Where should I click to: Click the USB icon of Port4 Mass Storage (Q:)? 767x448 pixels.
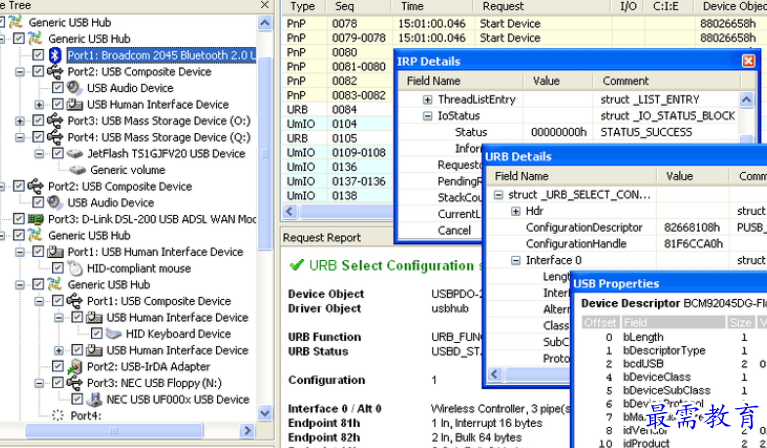click(55, 137)
